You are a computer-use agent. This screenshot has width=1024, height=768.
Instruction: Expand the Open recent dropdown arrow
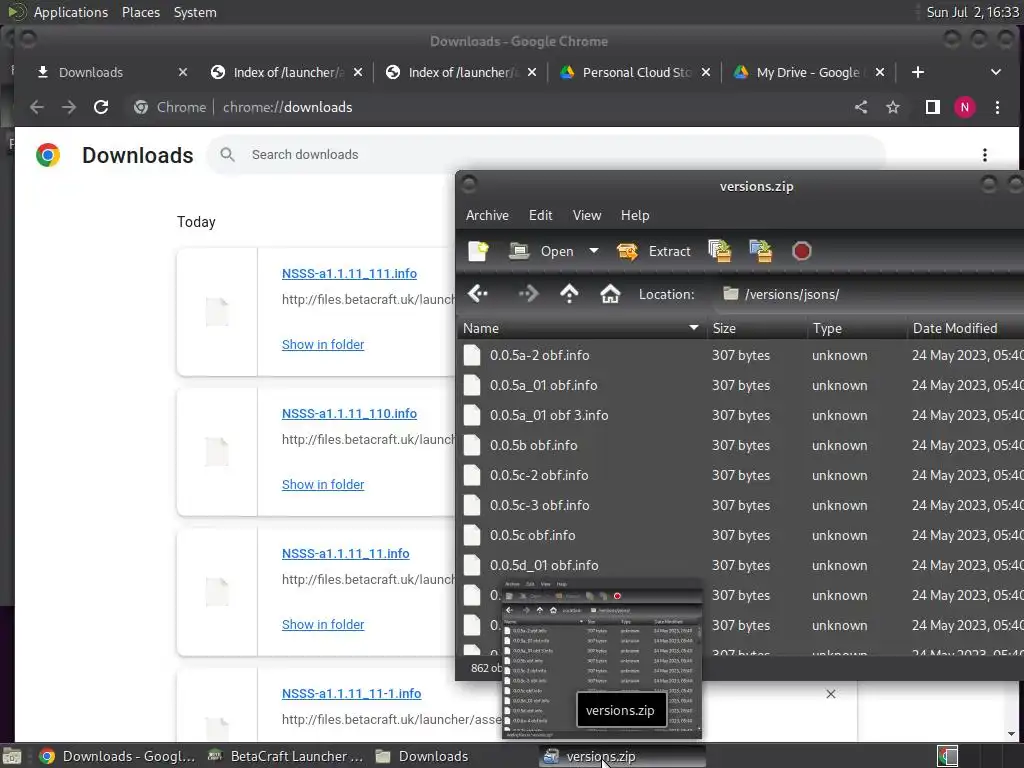tap(594, 251)
